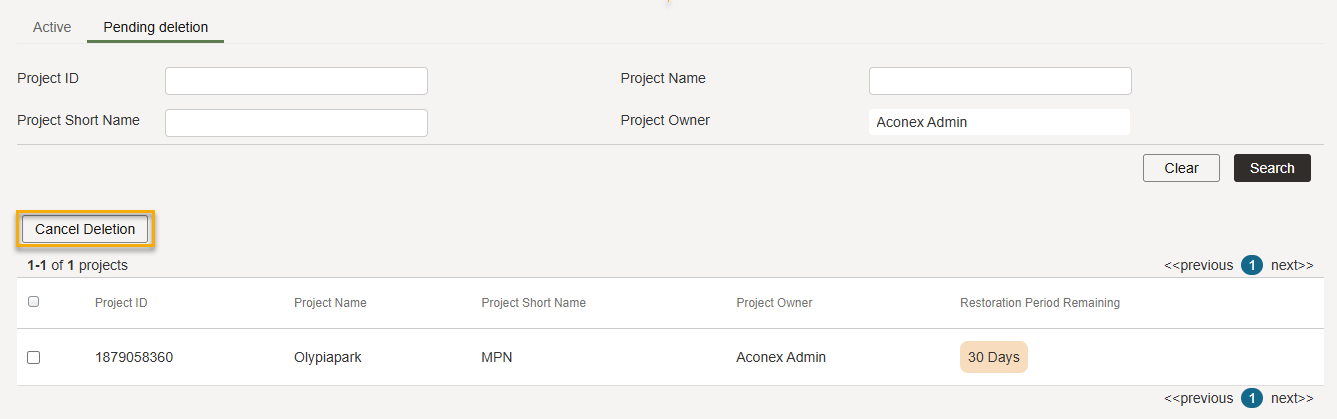Click the Cancel Deletion button
The width and height of the screenshot is (1337, 419).
click(85, 229)
